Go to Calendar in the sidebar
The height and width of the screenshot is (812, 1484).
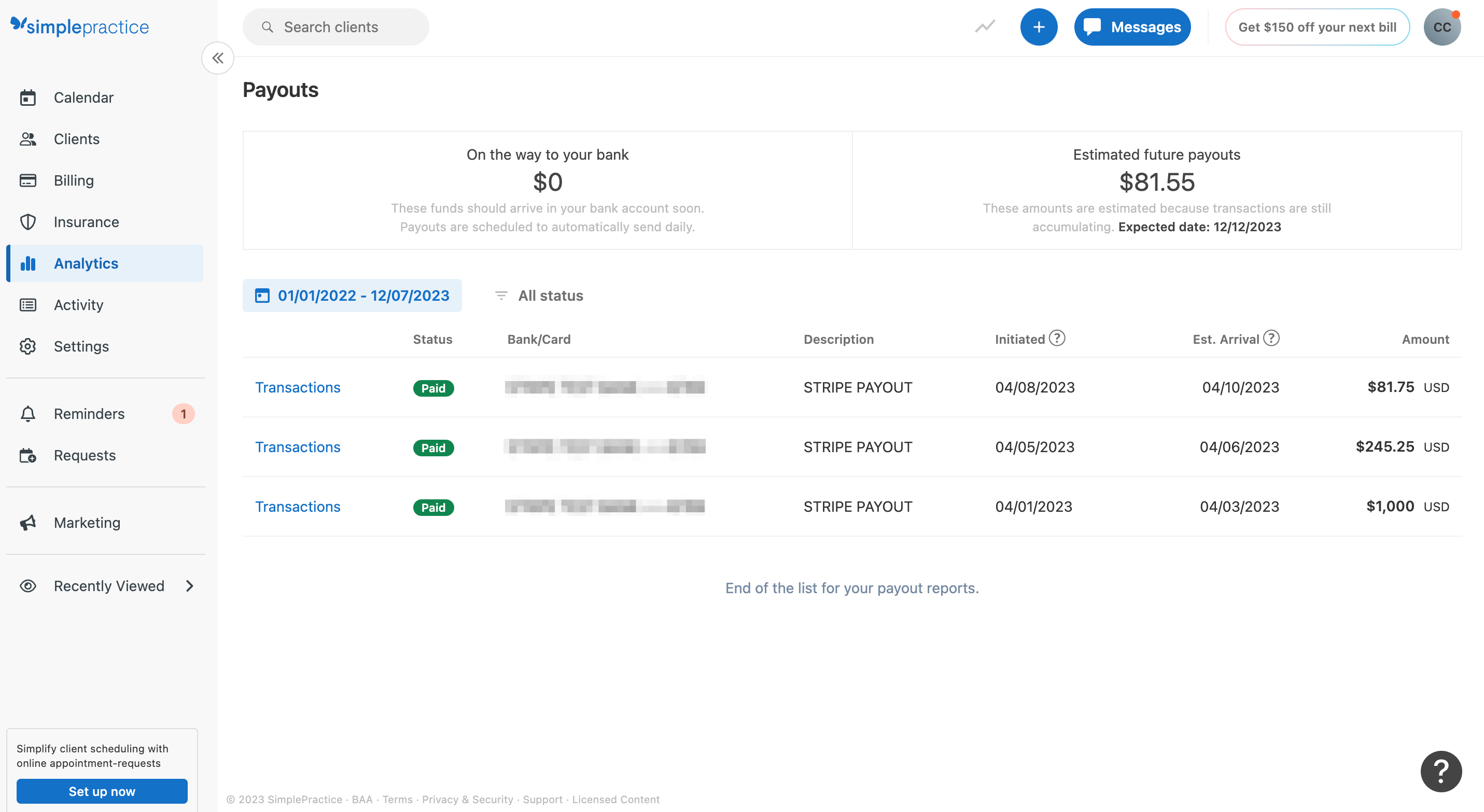tap(83, 97)
